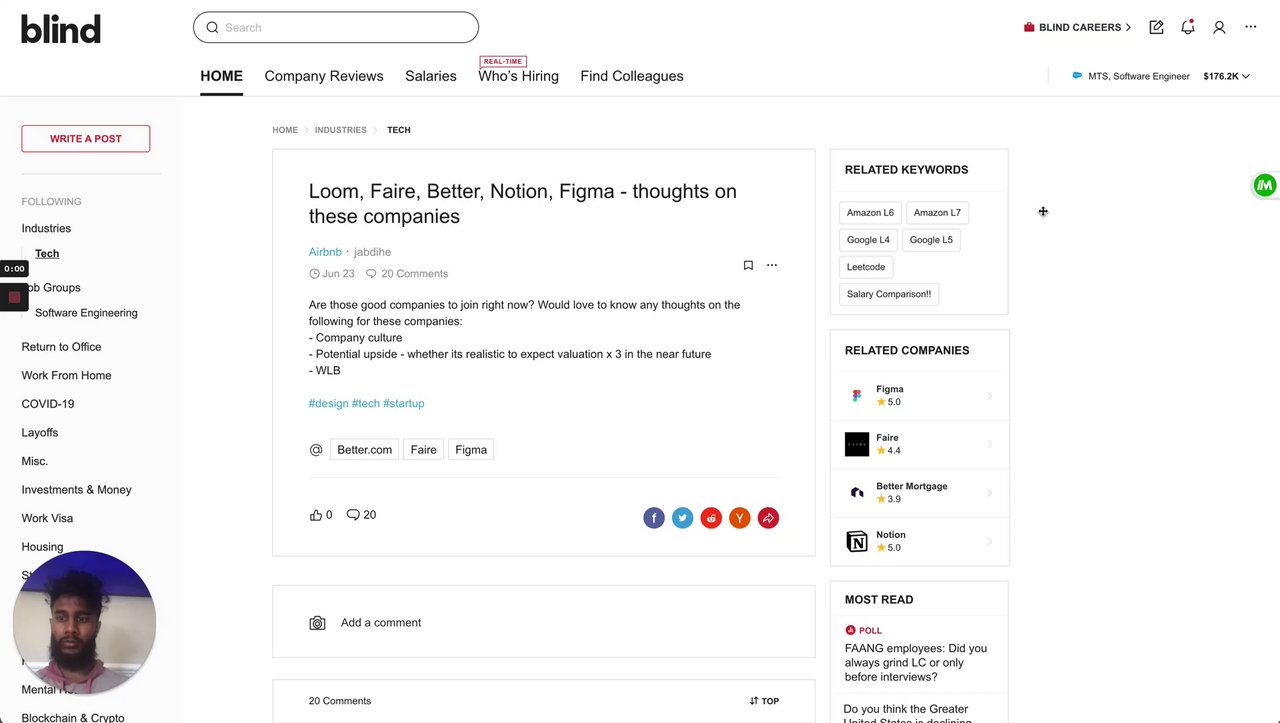Image resolution: width=1280 pixels, height=723 pixels.
Task: Share post on Reddit
Action: click(711, 518)
